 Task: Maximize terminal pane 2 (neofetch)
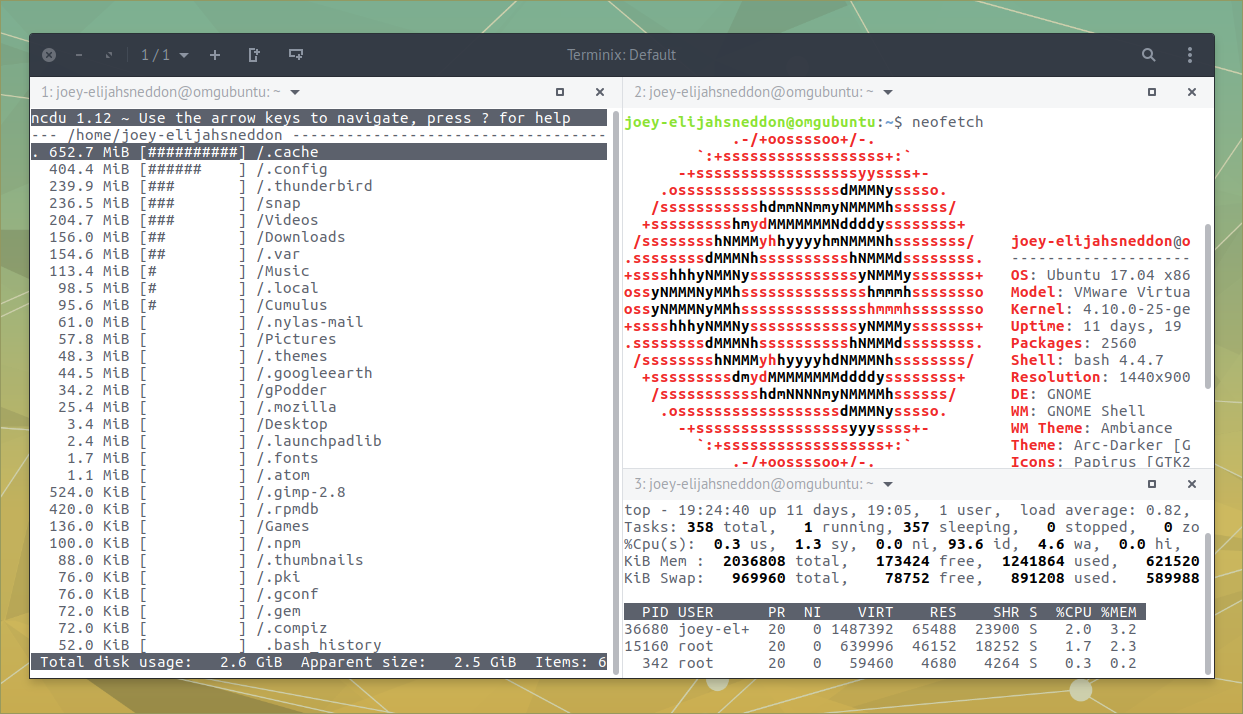[x=1151, y=92]
